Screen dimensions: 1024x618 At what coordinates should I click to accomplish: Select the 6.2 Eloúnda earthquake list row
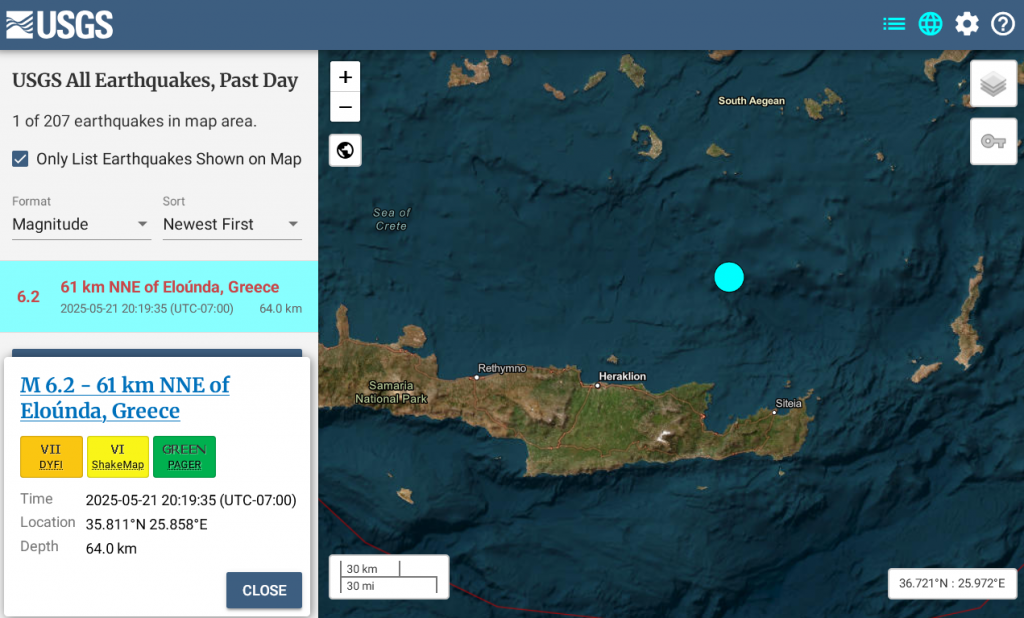[x=159, y=297]
